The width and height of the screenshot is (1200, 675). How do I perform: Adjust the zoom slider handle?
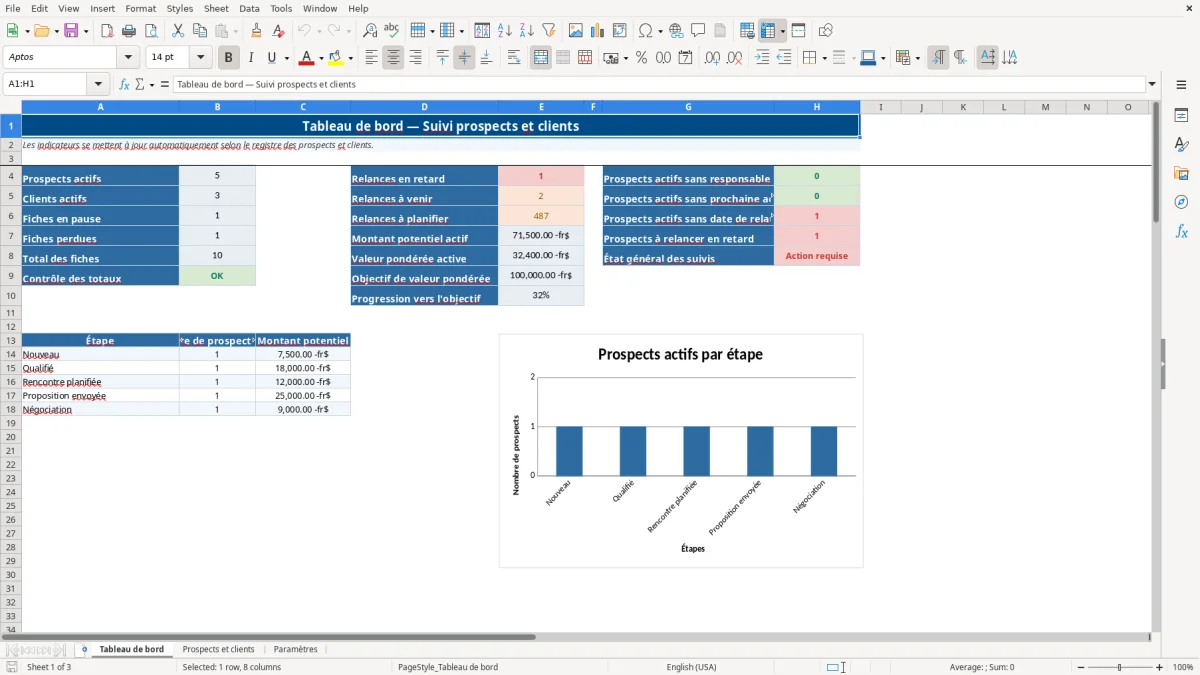1120,667
